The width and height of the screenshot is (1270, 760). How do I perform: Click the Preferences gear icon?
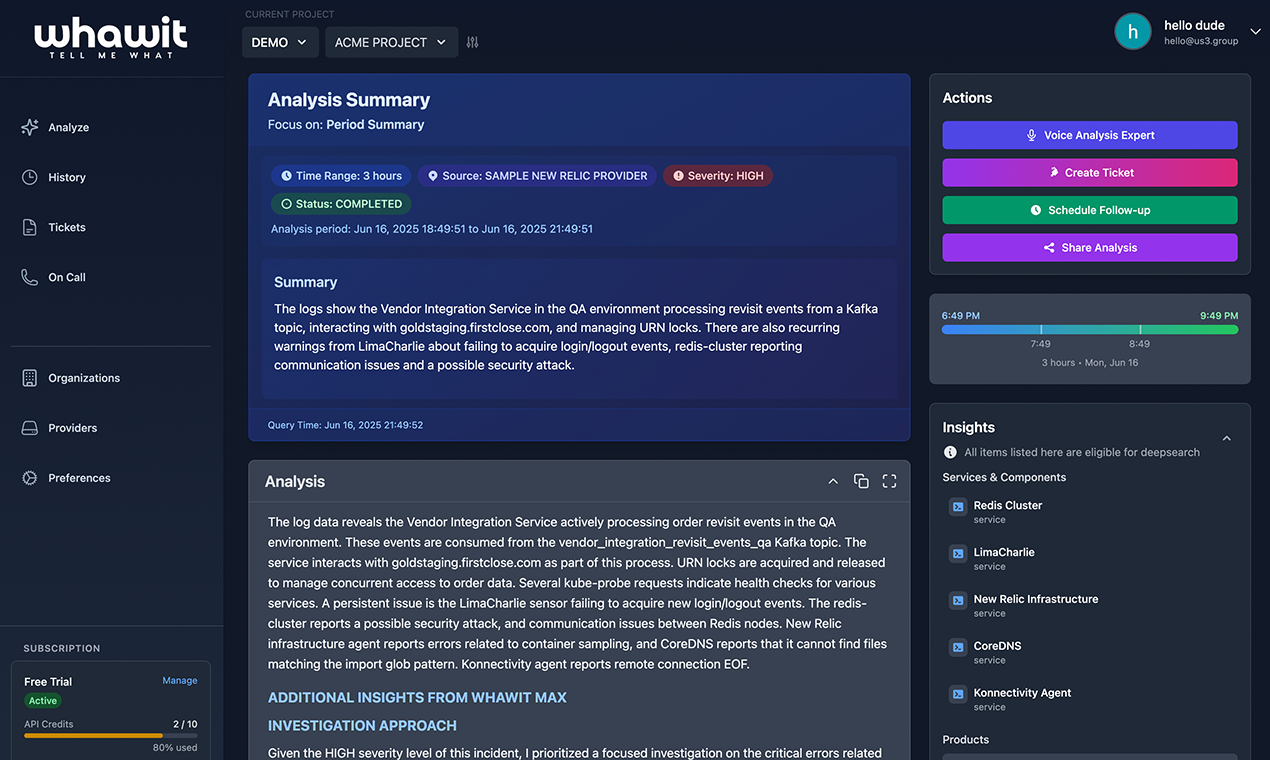(30, 478)
